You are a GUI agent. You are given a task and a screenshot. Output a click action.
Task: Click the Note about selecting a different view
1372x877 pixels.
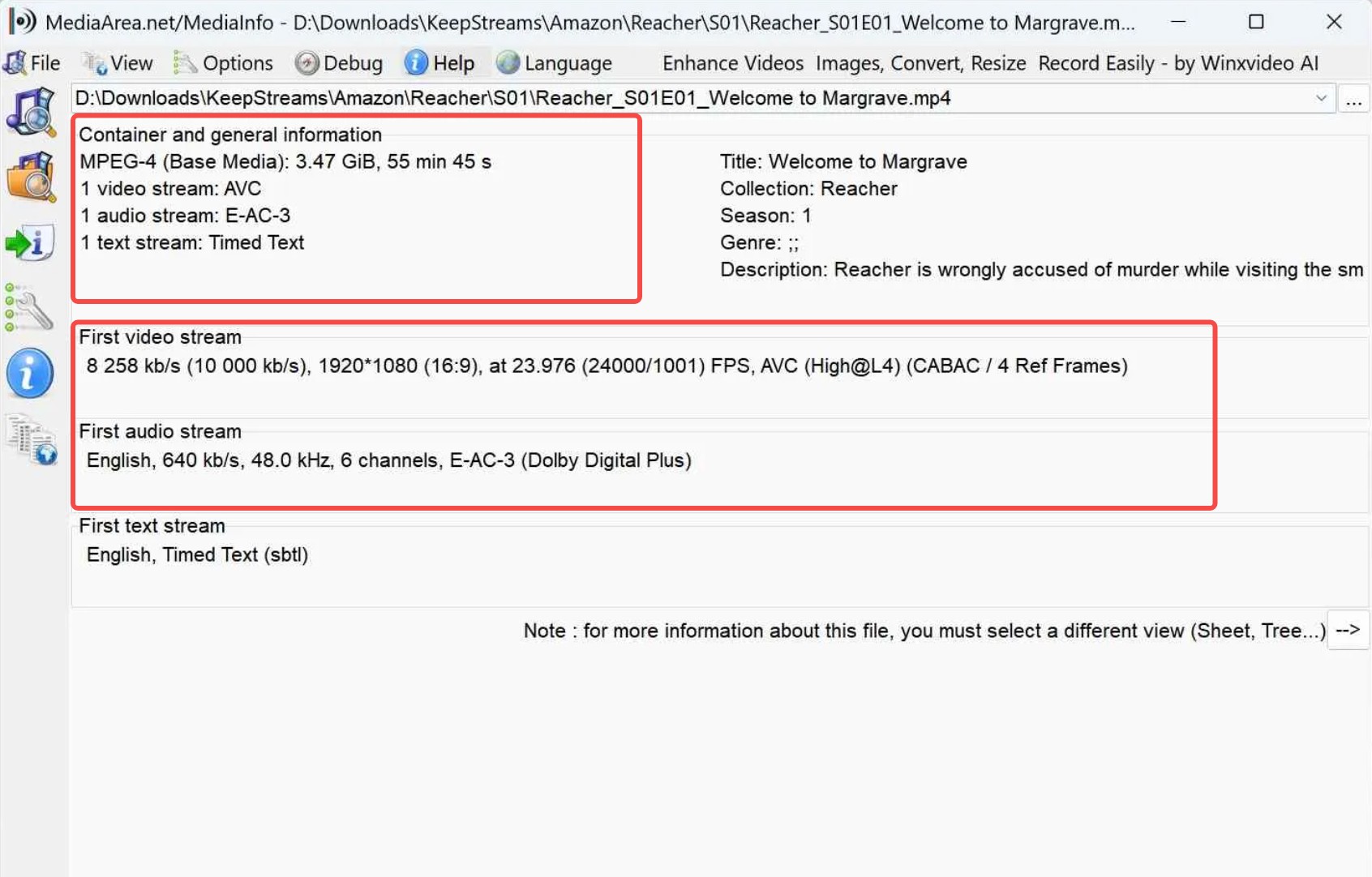924,631
